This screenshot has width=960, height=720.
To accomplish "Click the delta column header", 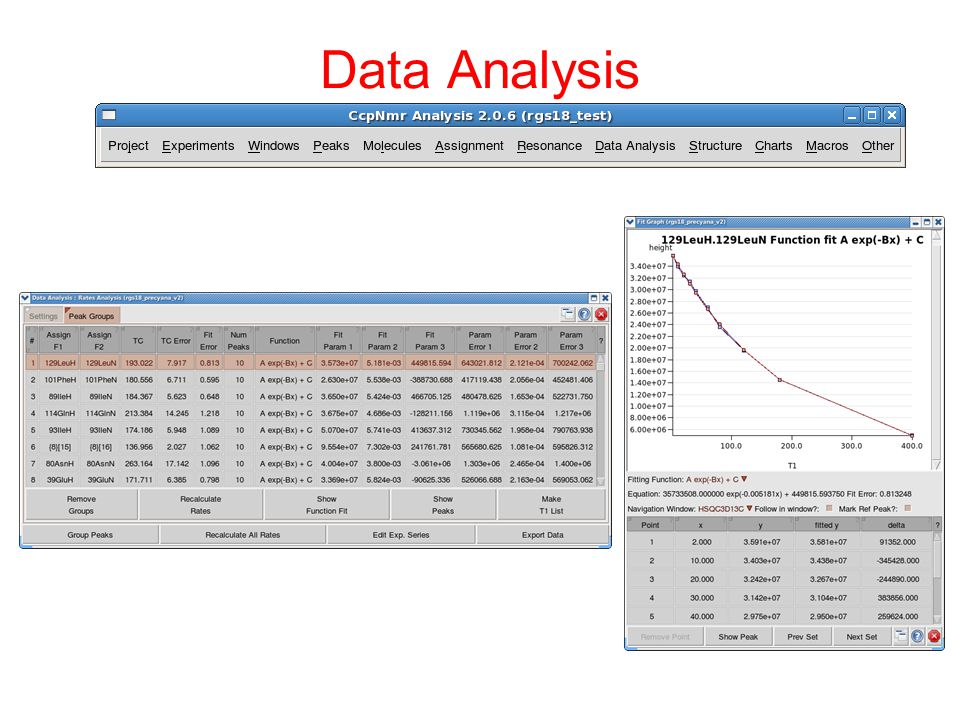I will pos(896,525).
